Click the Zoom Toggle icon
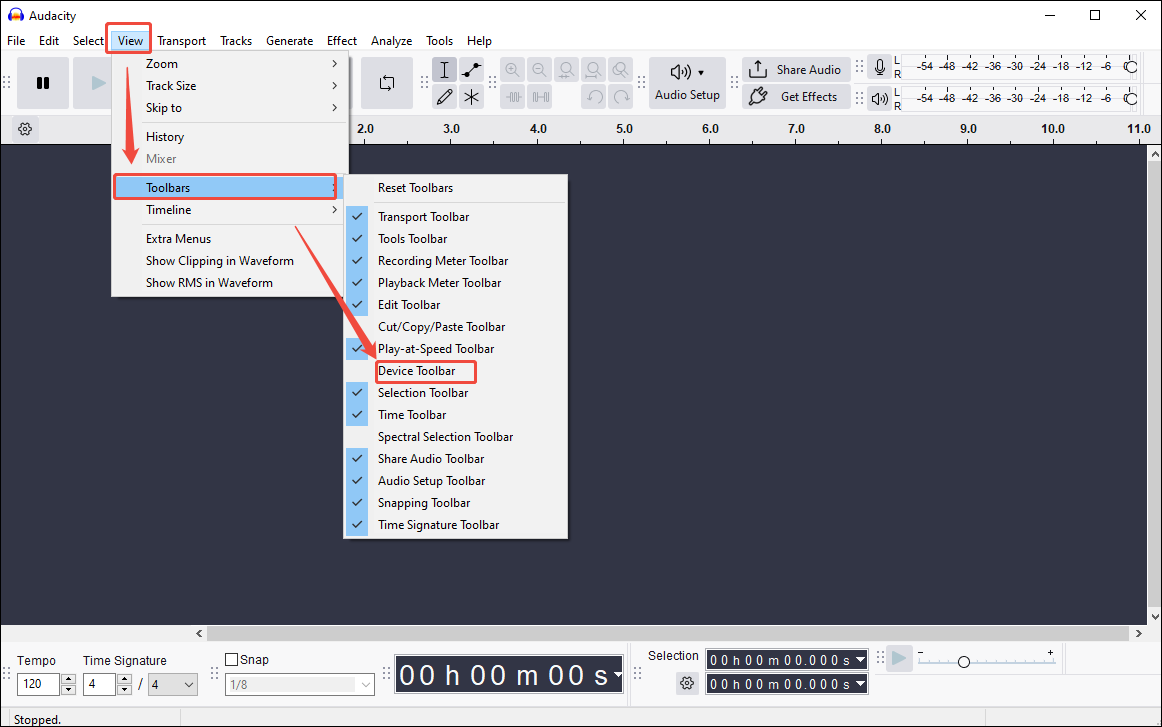Screen dimensions: 1162x727 click(621, 70)
